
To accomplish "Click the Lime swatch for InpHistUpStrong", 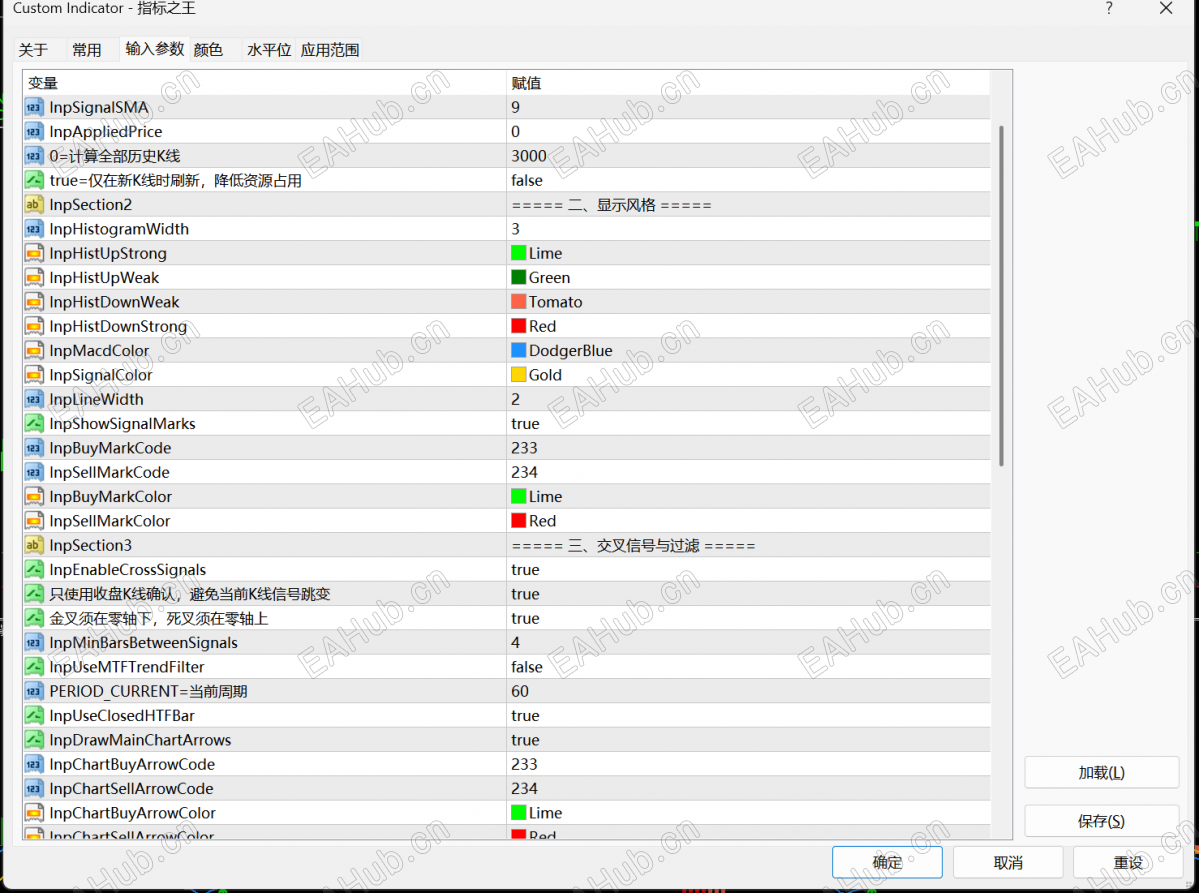I will (x=518, y=253).
